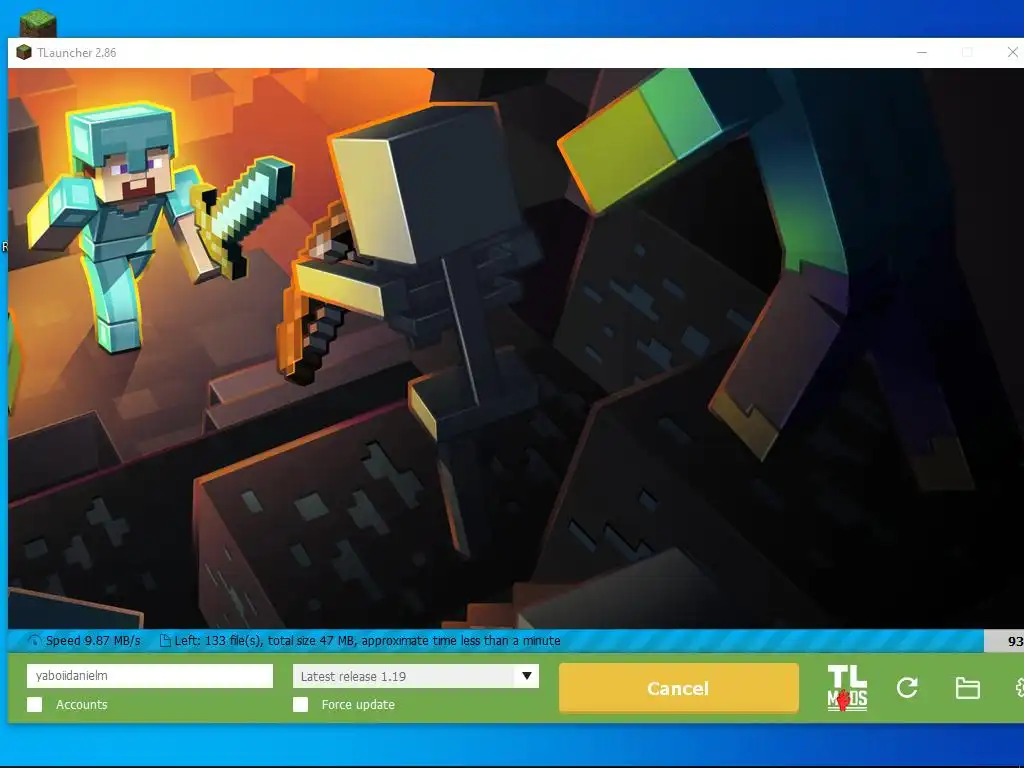
Task: Click the Accounts label
Action: click(x=82, y=704)
